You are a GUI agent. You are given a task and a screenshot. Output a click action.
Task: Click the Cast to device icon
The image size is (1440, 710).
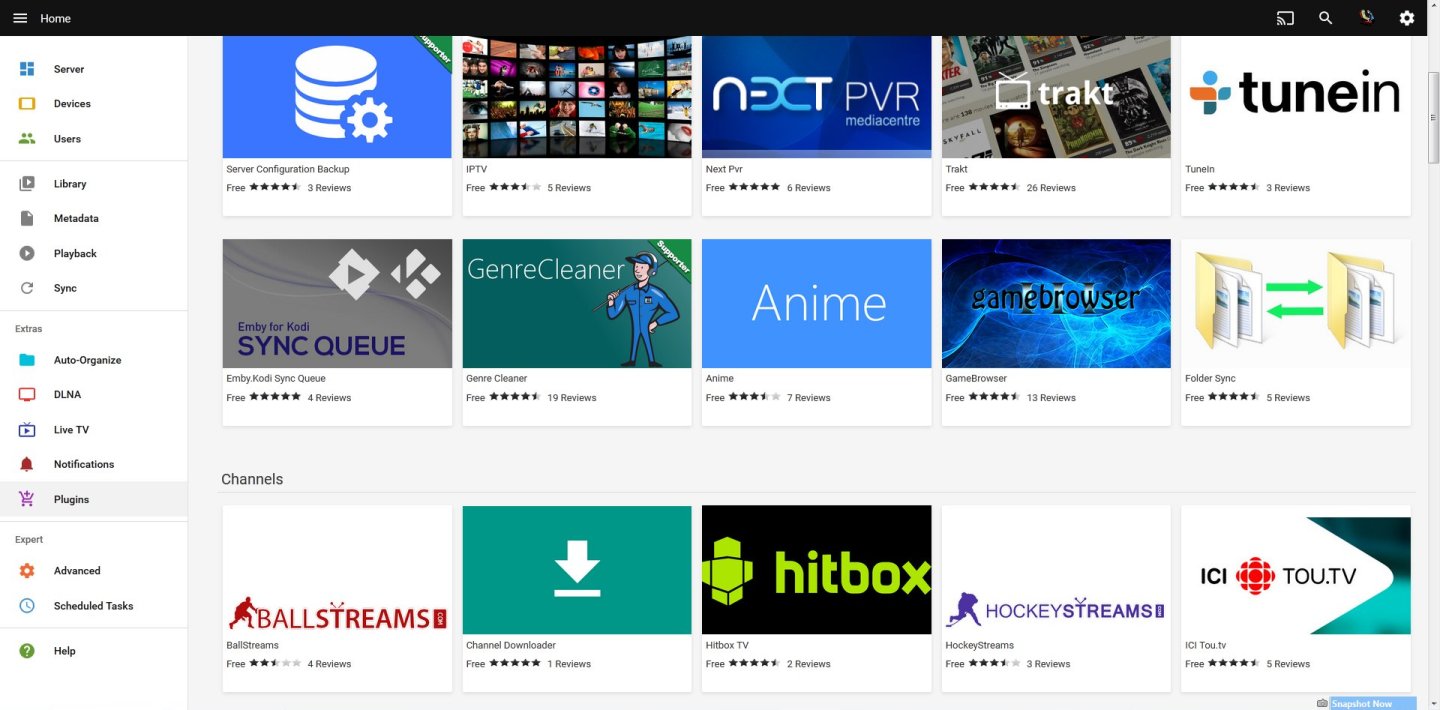click(1285, 18)
